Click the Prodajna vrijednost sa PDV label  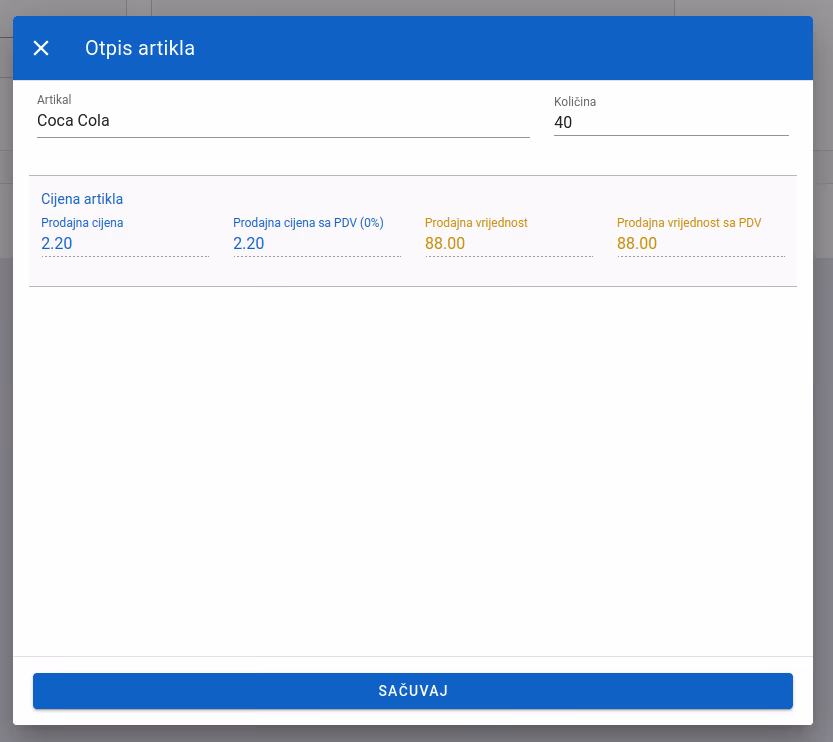[x=689, y=223]
